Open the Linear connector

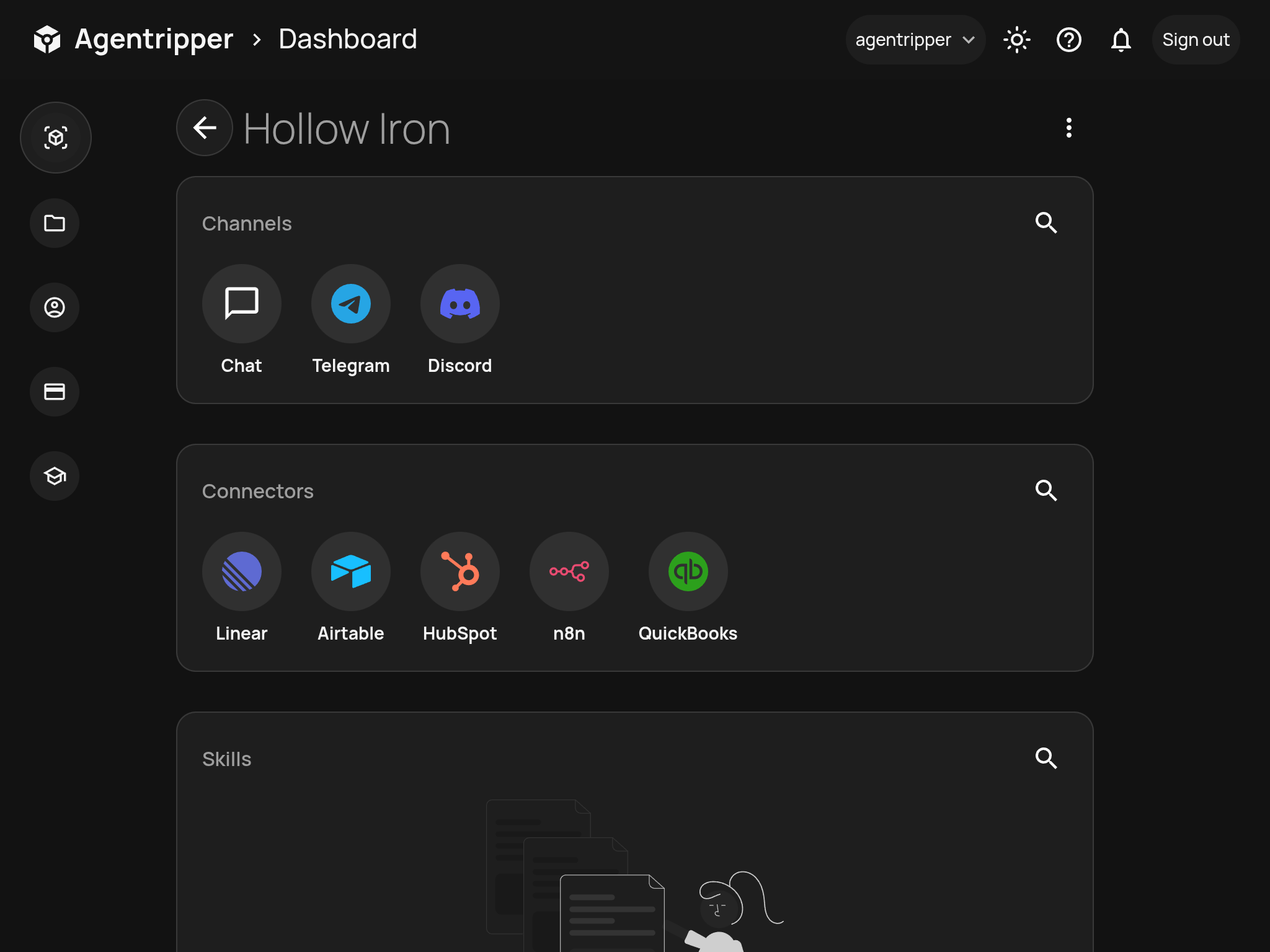coord(241,571)
